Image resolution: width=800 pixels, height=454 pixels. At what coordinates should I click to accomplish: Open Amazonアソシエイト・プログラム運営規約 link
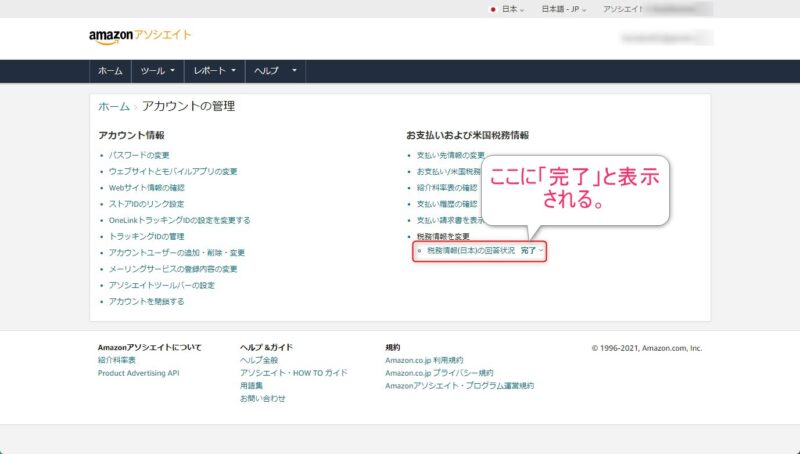tap(460, 386)
